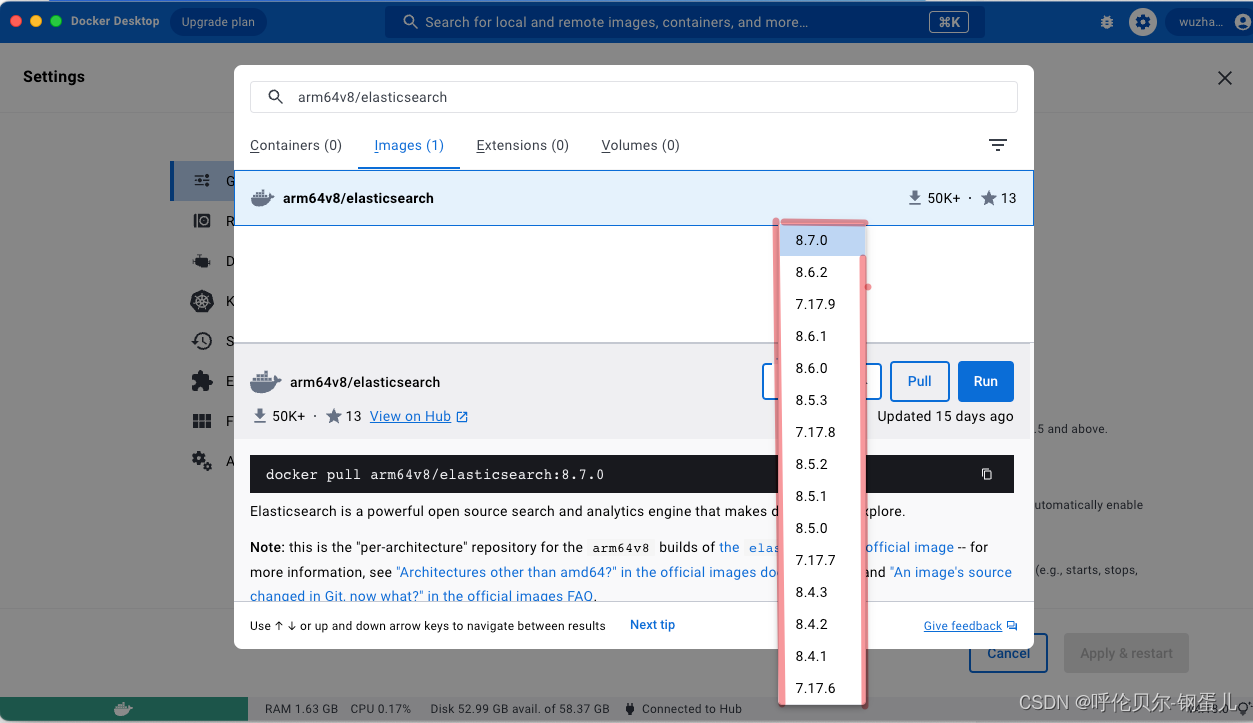This screenshot has width=1253, height=723.
Task: Select tag 8.5.0 in dropdown
Action: (x=822, y=528)
